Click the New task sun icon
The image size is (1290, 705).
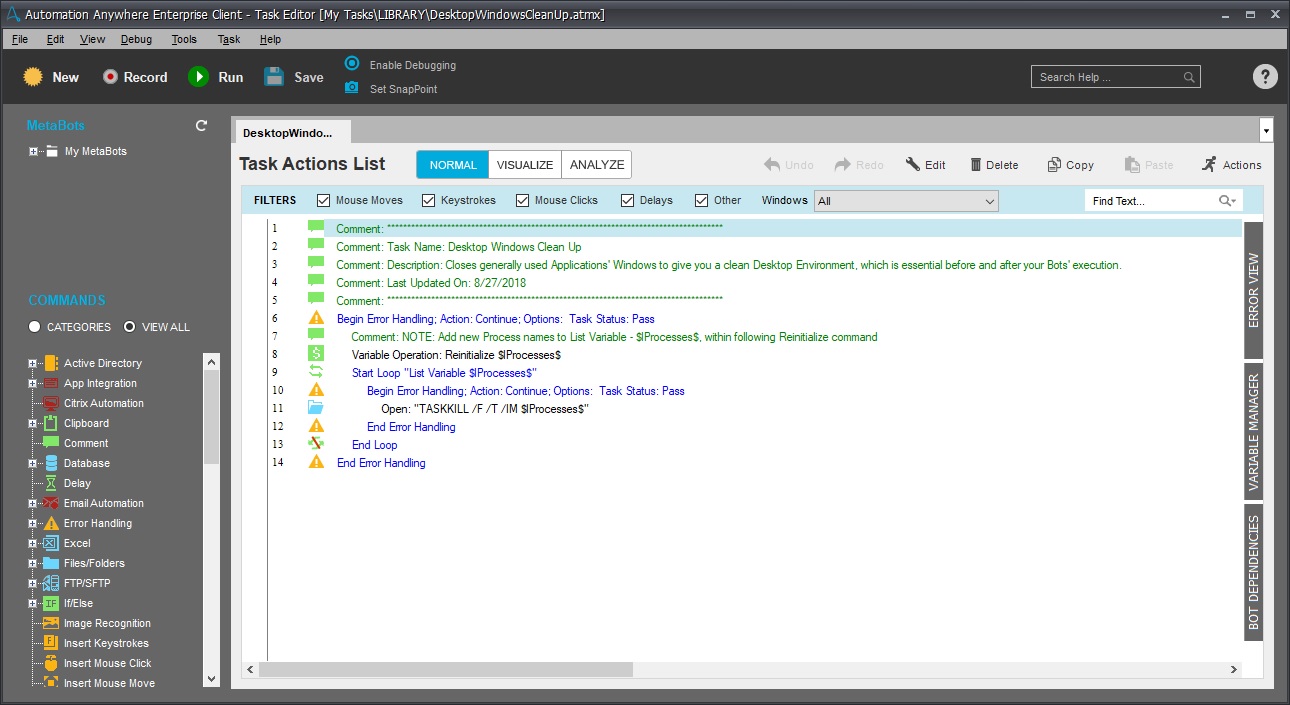point(33,77)
